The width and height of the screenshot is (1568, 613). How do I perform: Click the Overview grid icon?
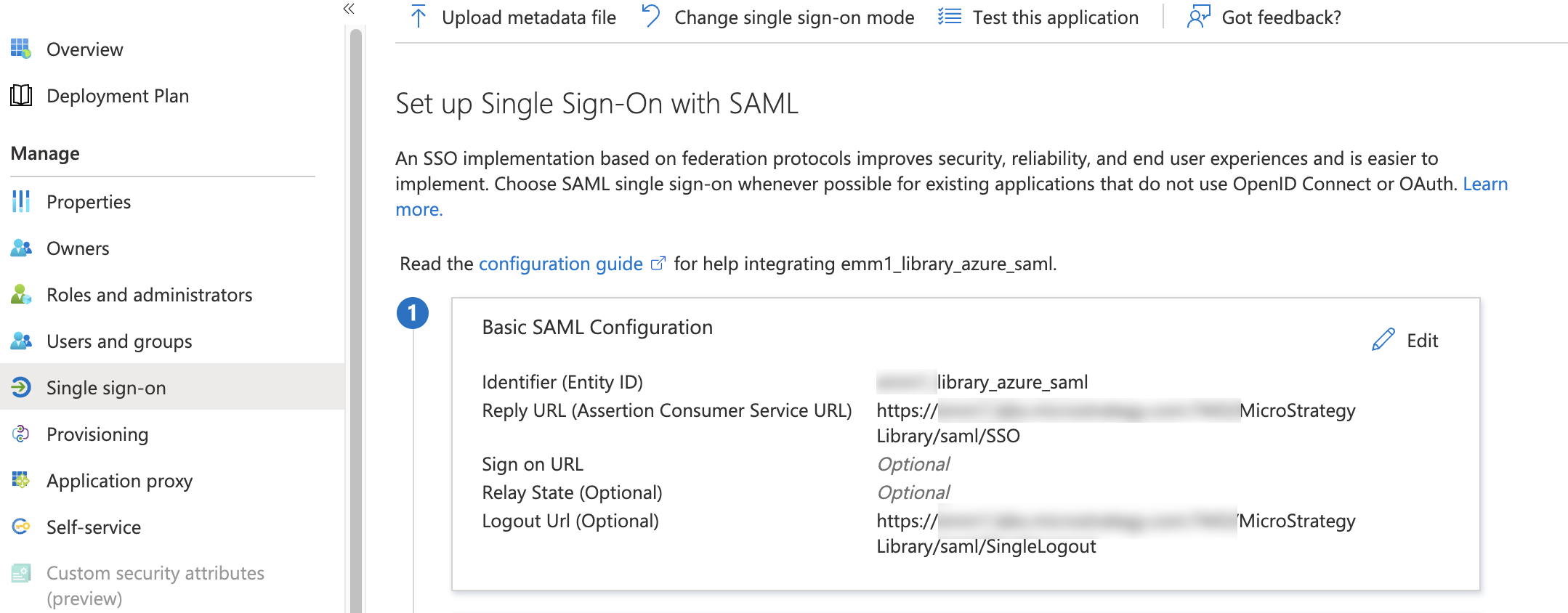point(21,49)
